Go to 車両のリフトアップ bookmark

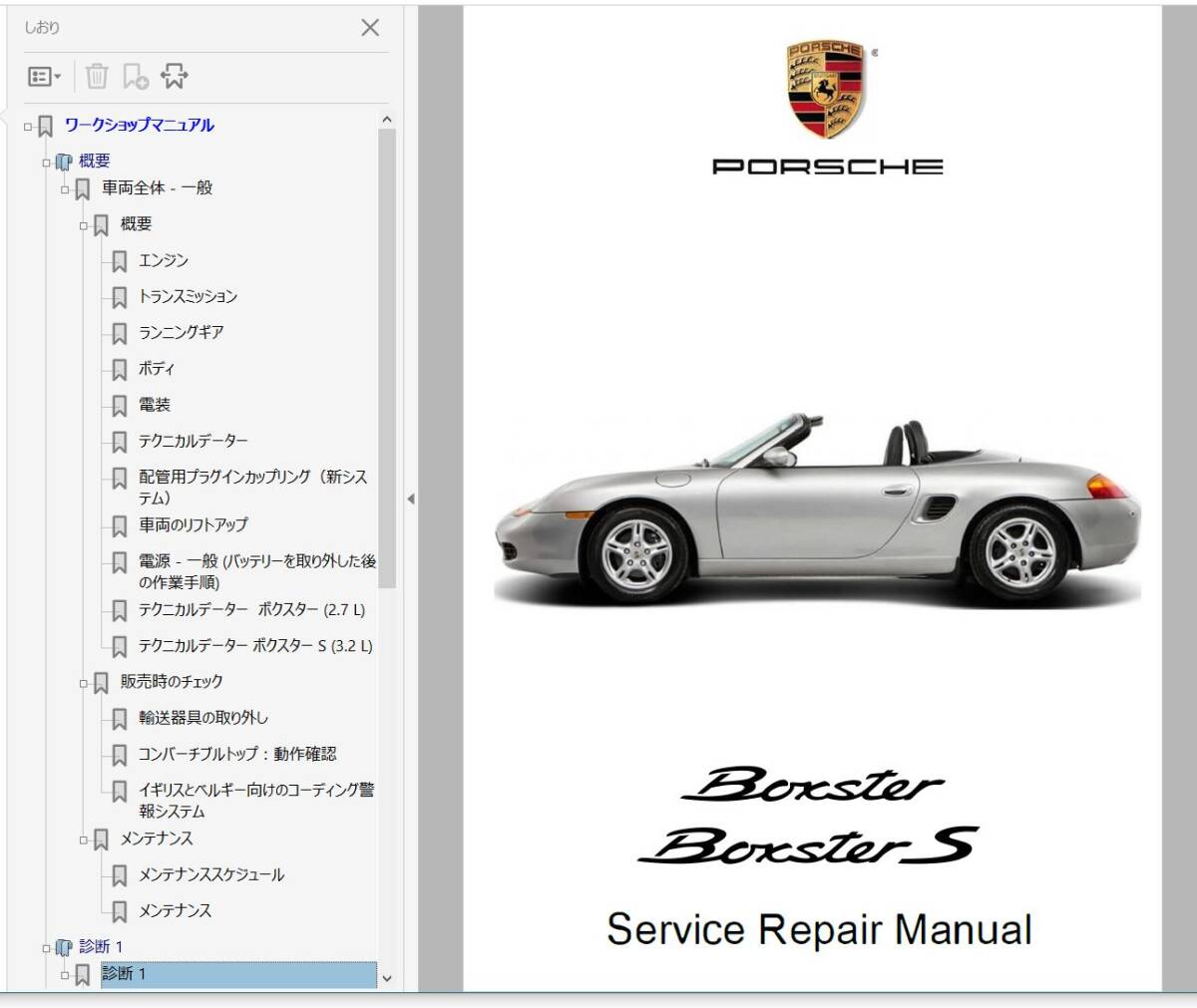194,524
